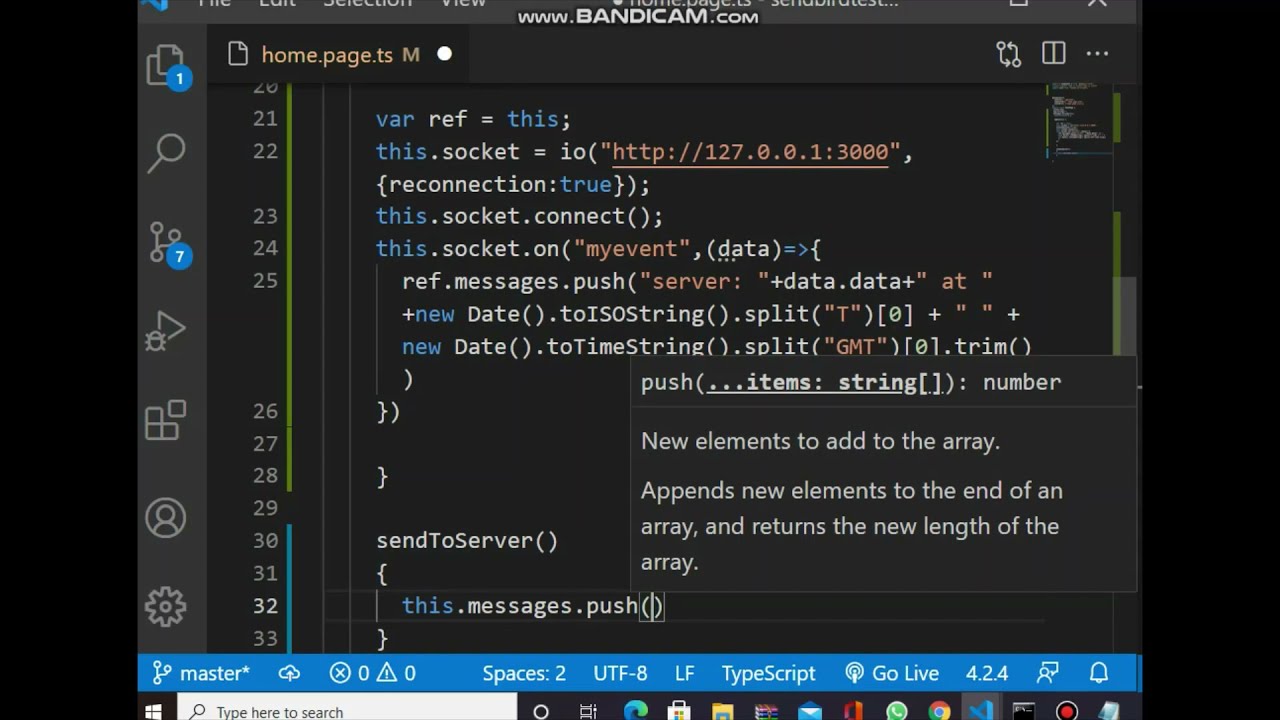This screenshot has height=720, width=1280.
Task: Open the Search view in activity bar
Action: tap(166, 152)
